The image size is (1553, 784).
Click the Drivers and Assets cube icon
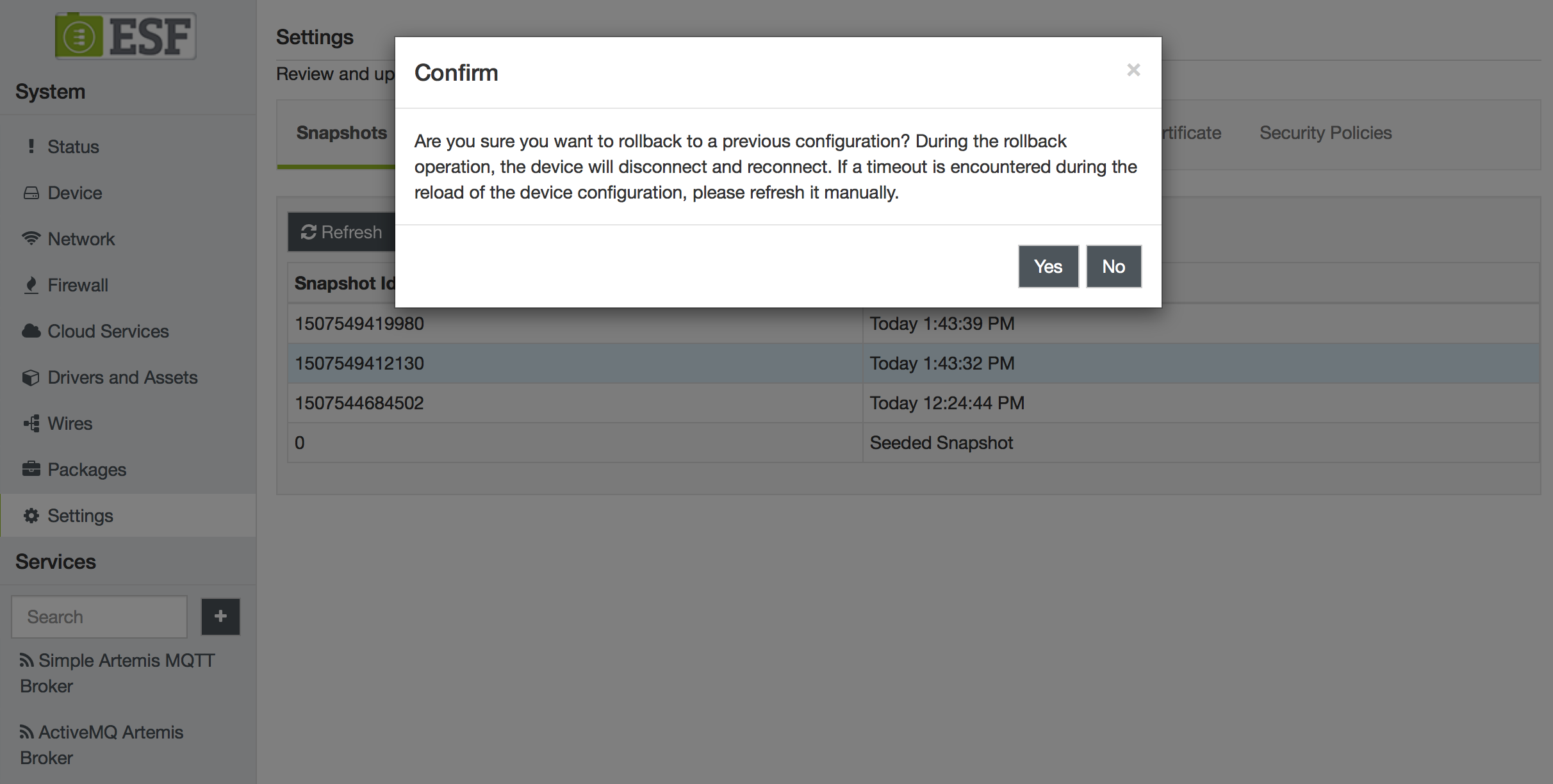(x=31, y=377)
